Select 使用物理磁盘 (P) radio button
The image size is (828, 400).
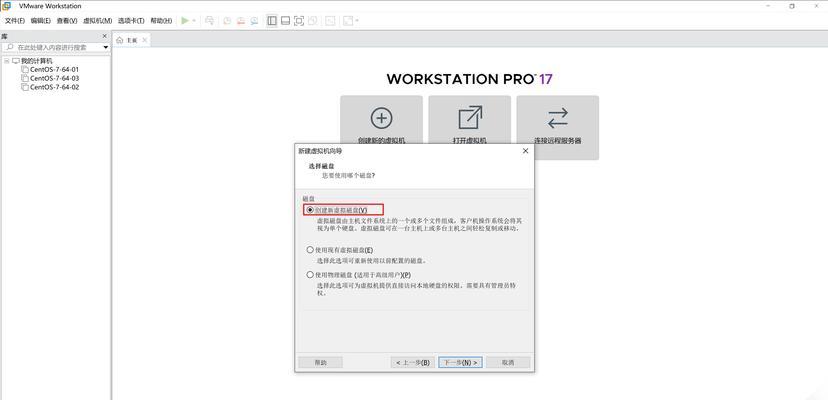pos(310,275)
